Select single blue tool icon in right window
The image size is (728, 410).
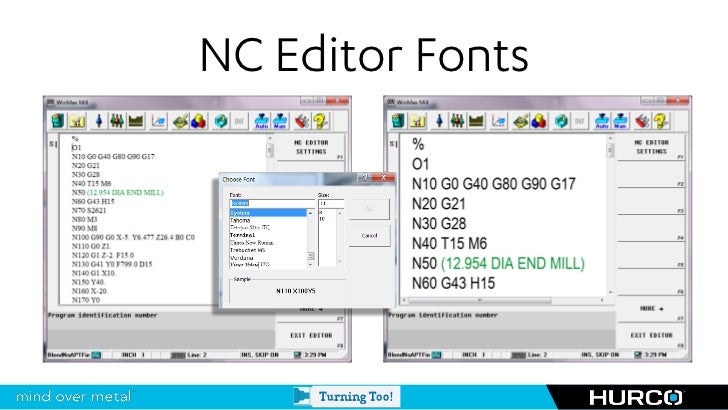click(x=439, y=121)
